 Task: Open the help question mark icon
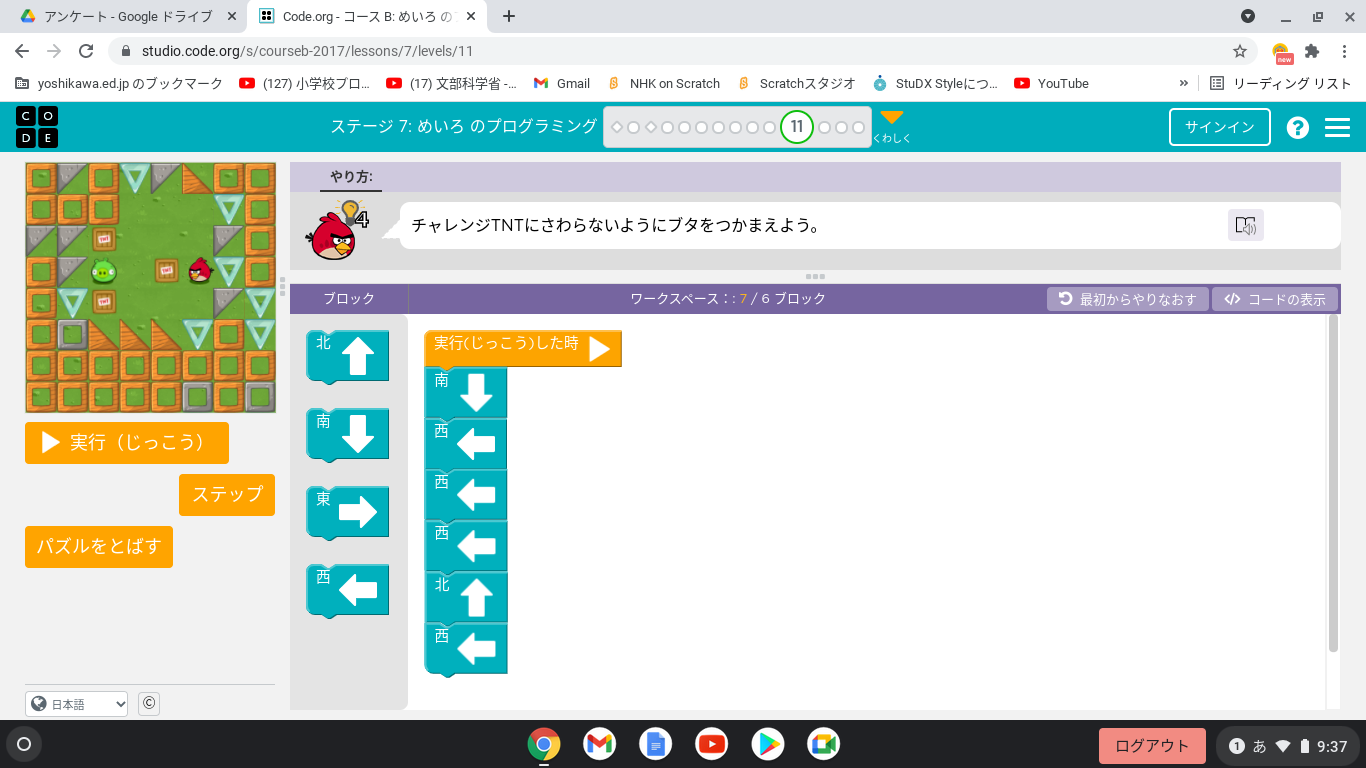click(x=1298, y=127)
